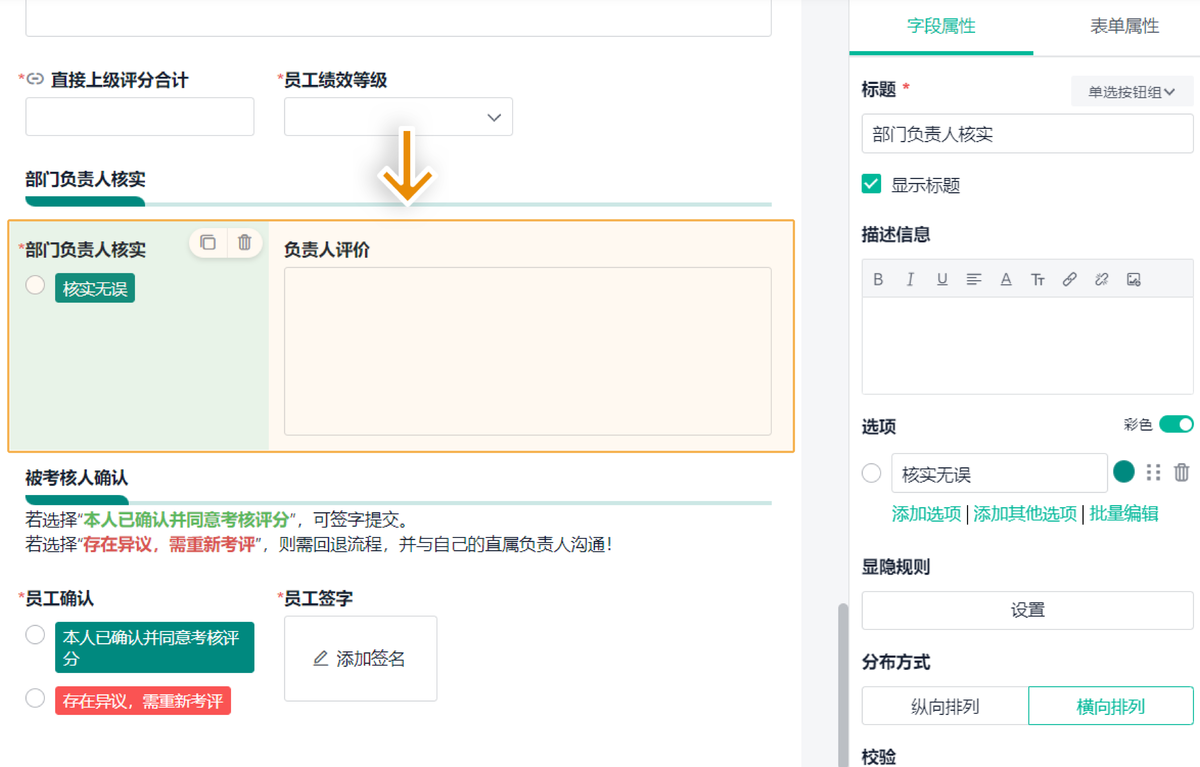This screenshot has width=1200, height=767.
Task: Click the 添加签名 signature box
Action: (360, 659)
